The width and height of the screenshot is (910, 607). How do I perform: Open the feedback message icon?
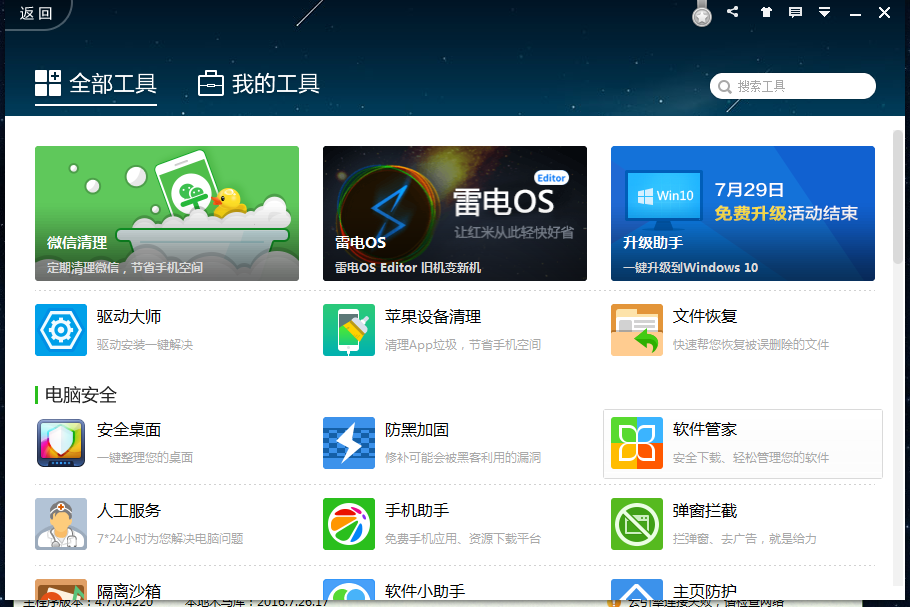click(795, 12)
